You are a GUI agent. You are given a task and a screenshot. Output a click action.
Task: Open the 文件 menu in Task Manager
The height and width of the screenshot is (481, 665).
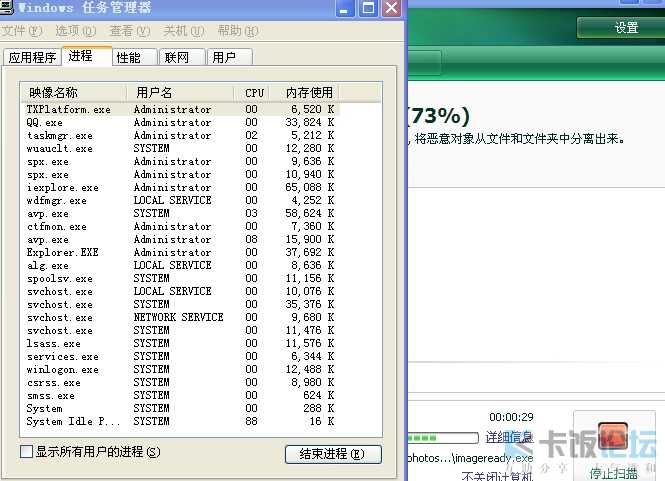[22, 31]
